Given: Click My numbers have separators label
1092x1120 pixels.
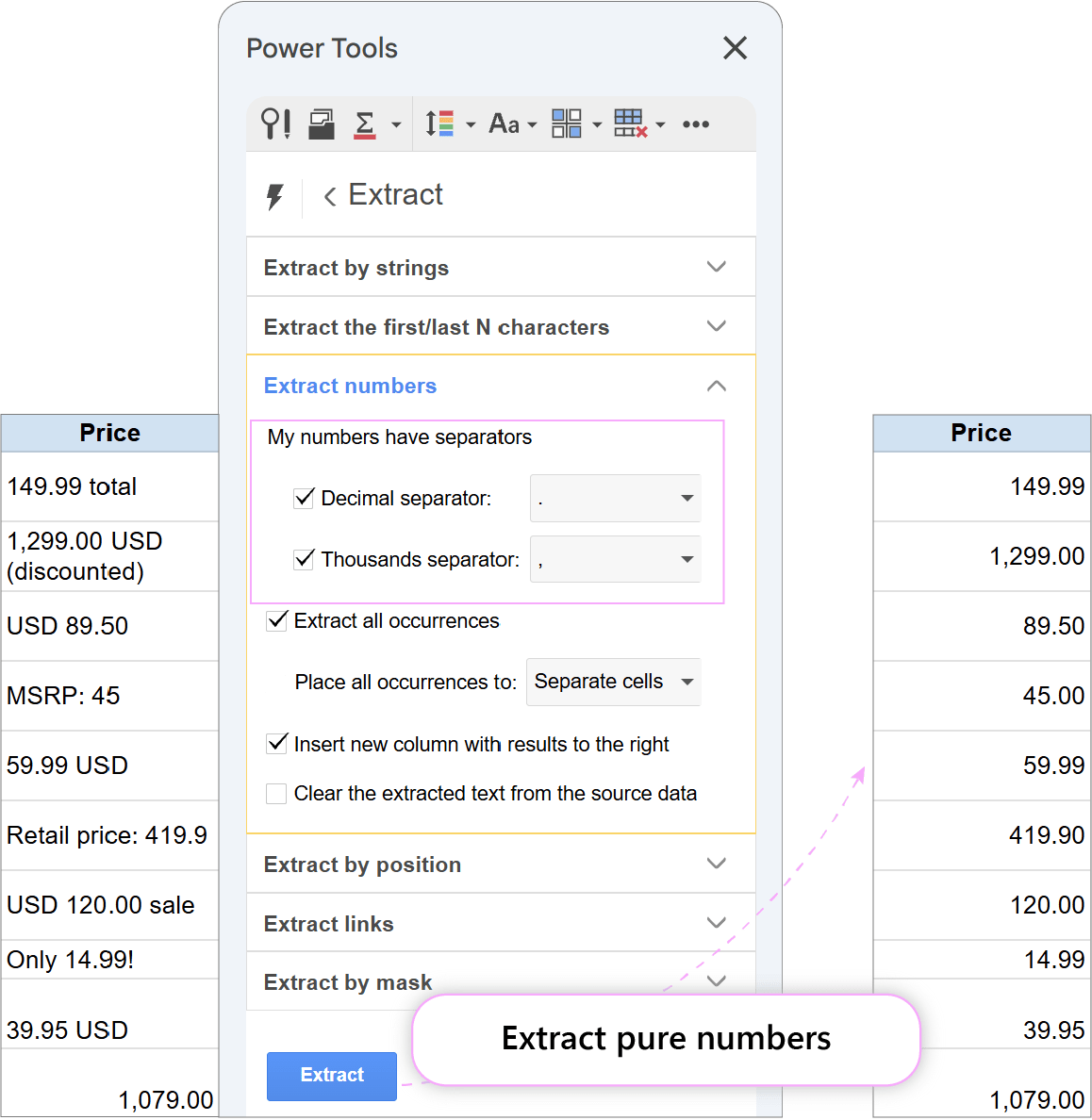Looking at the screenshot, I should (400, 437).
